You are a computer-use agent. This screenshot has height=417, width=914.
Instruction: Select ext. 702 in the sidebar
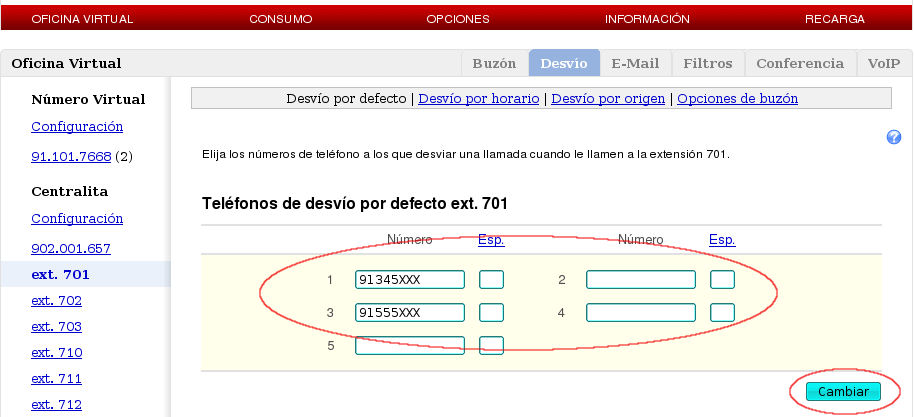[56, 300]
